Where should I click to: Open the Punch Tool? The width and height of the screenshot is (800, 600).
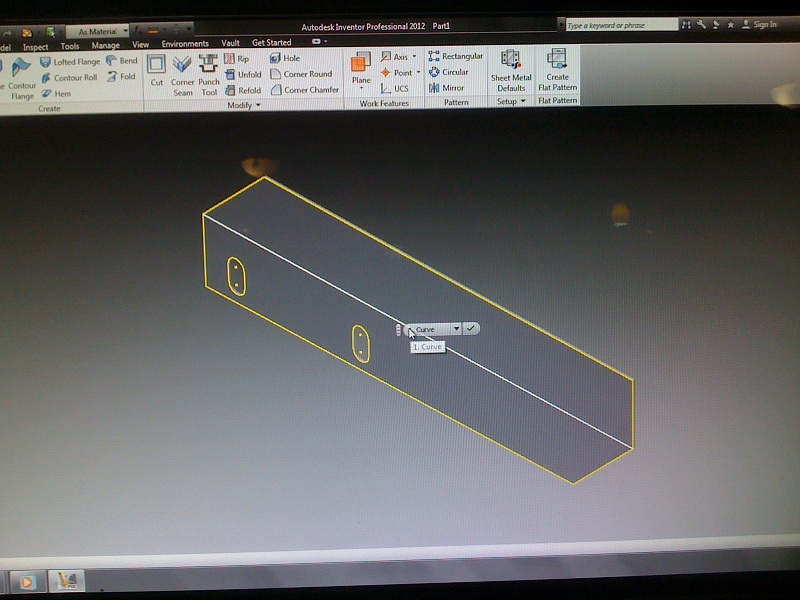pyautogui.click(x=209, y=74)
